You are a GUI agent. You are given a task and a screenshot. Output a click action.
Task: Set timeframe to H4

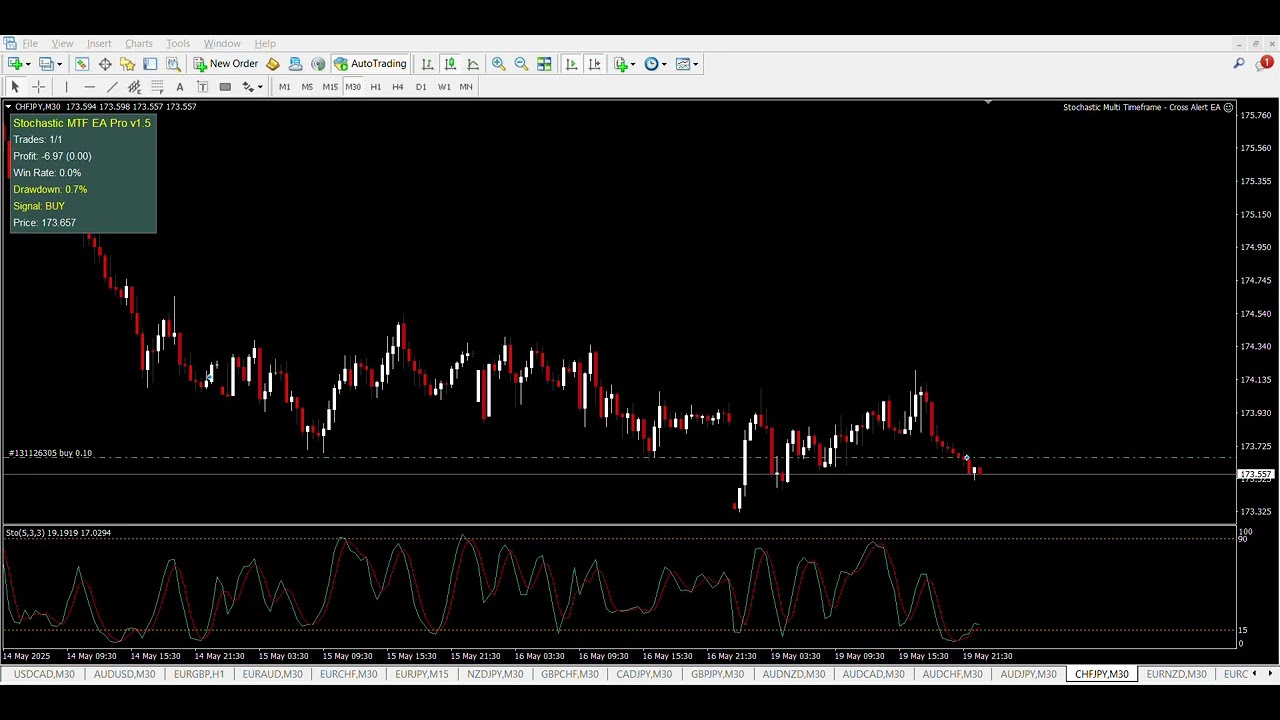(x=398, y=87)
